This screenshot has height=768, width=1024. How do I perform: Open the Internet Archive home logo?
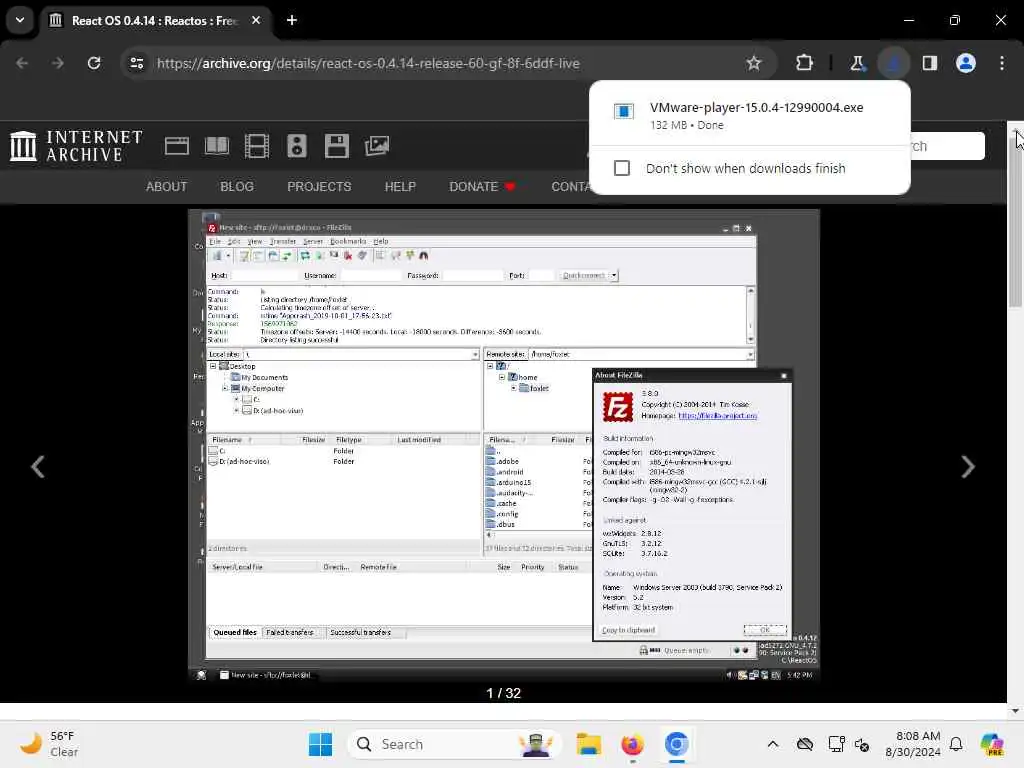tap(76, 146)
